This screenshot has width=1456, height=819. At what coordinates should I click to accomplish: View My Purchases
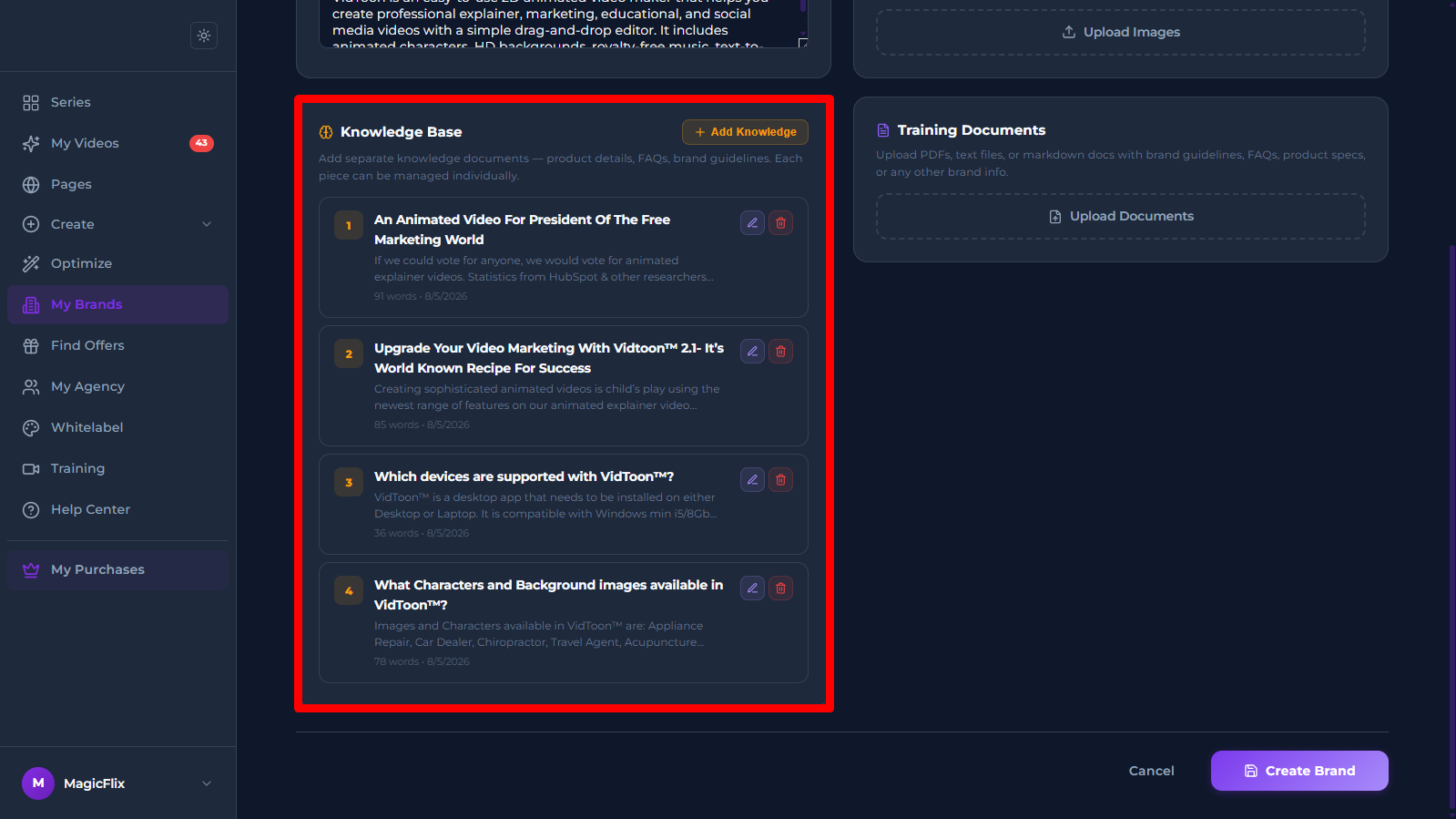(117, 569)
